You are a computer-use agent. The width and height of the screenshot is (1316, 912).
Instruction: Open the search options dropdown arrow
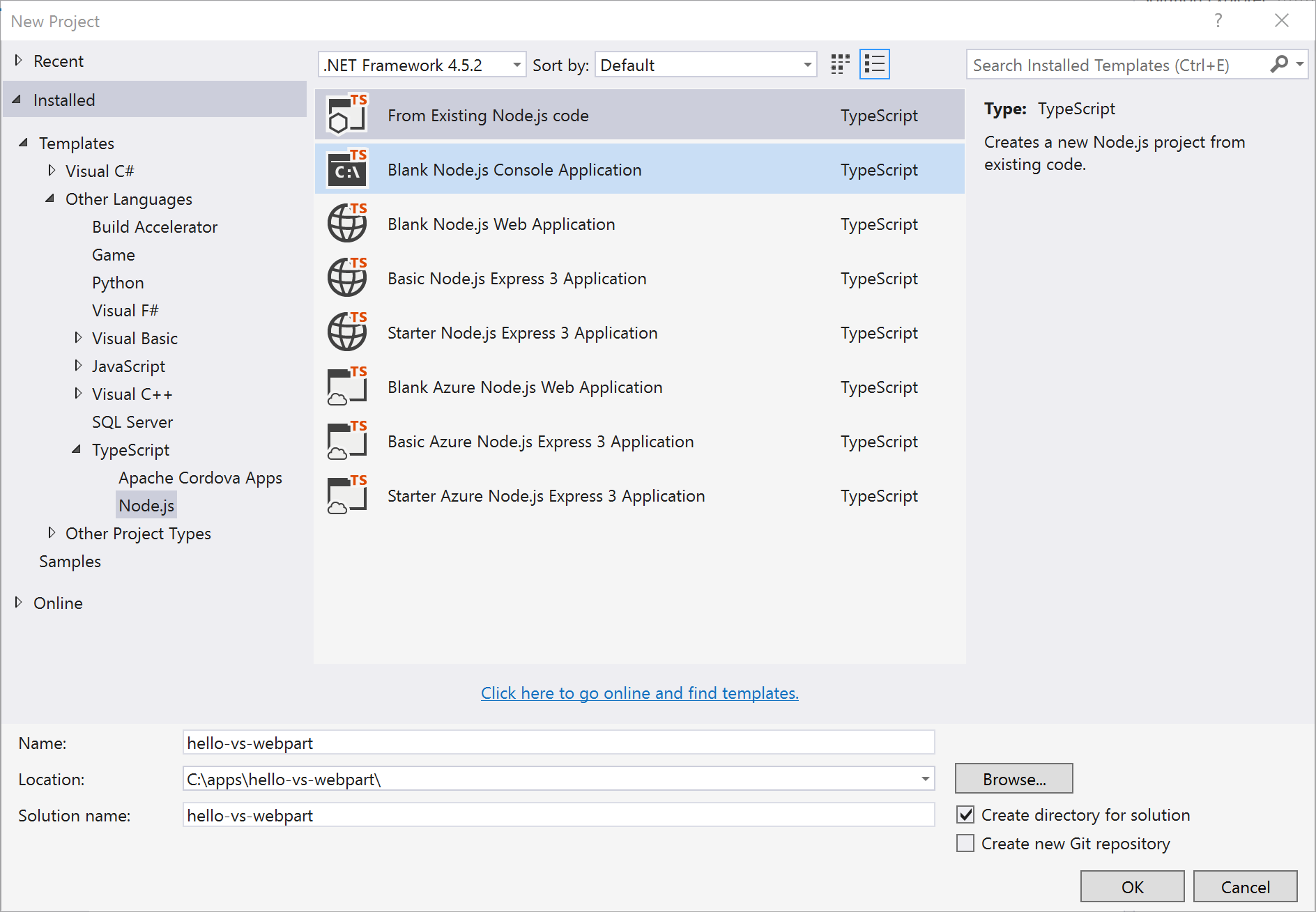(x=1300, y=64)
